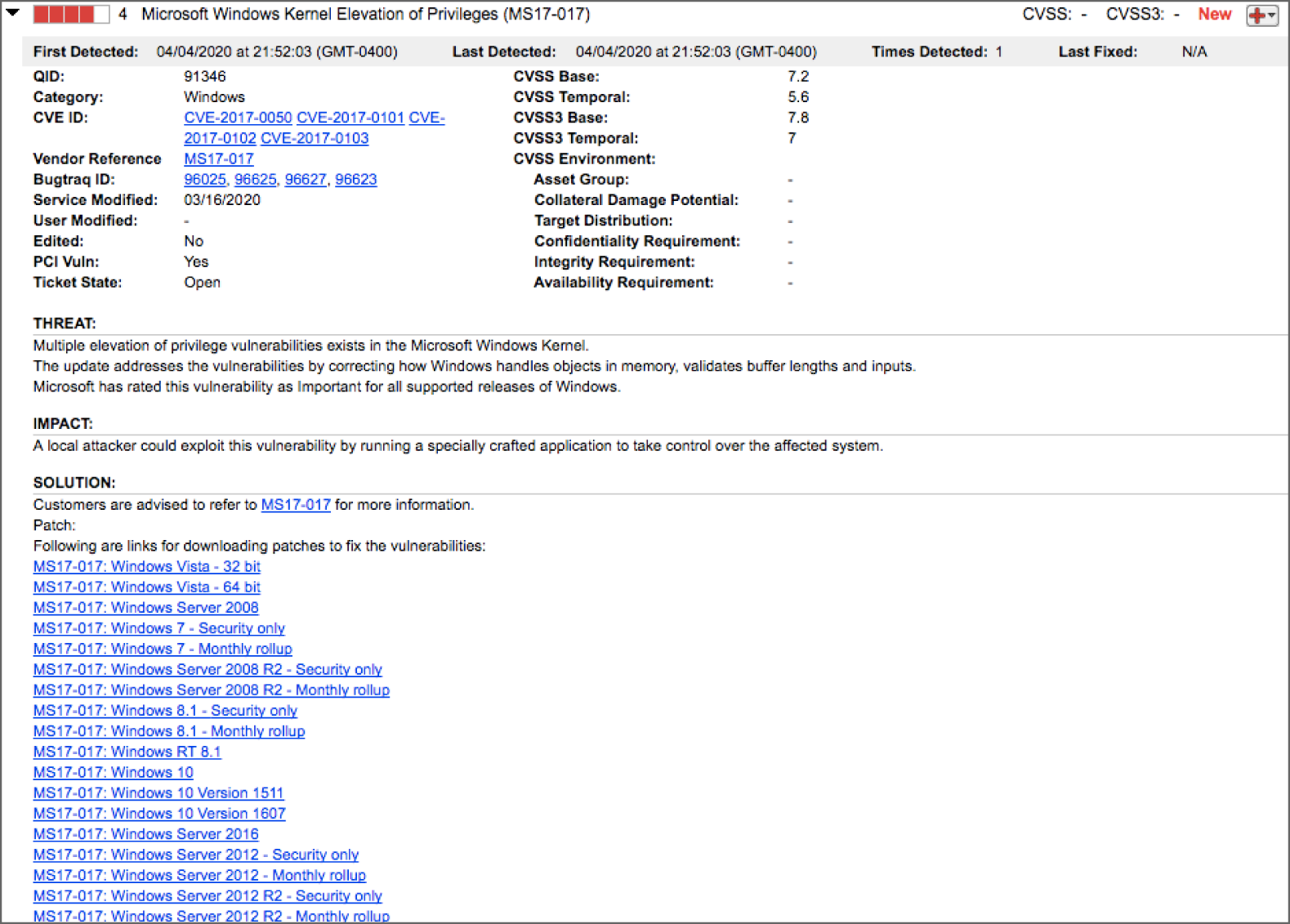
Task: Open MS17-017 Windows 10 patch link
Action: point(114,772)
